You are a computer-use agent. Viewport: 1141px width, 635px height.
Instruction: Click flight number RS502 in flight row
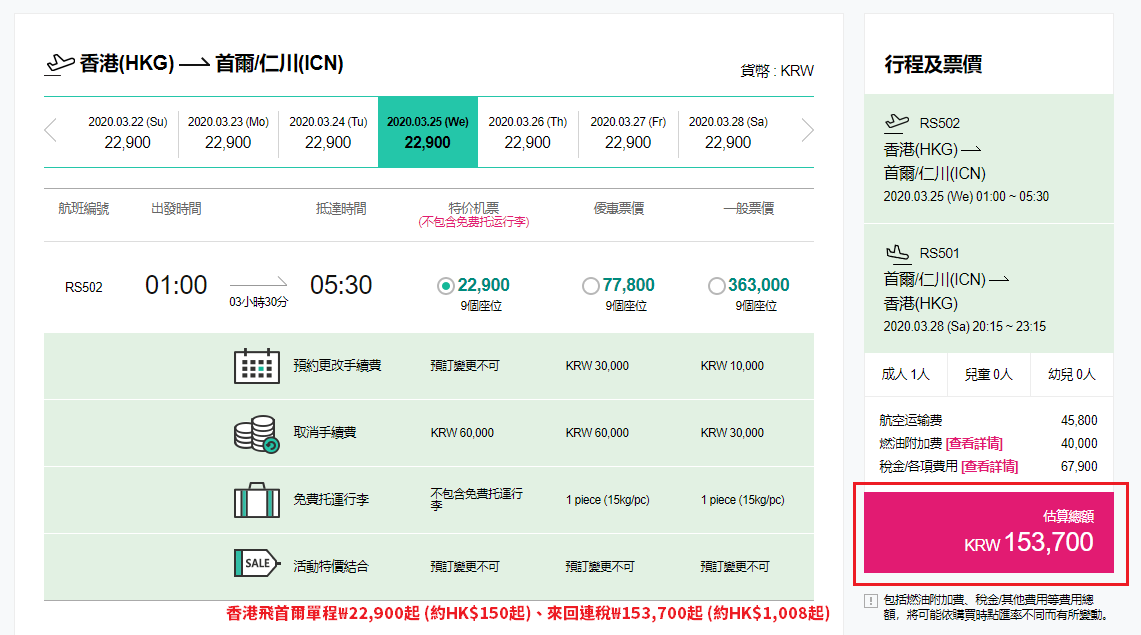(x=84, y=287)
